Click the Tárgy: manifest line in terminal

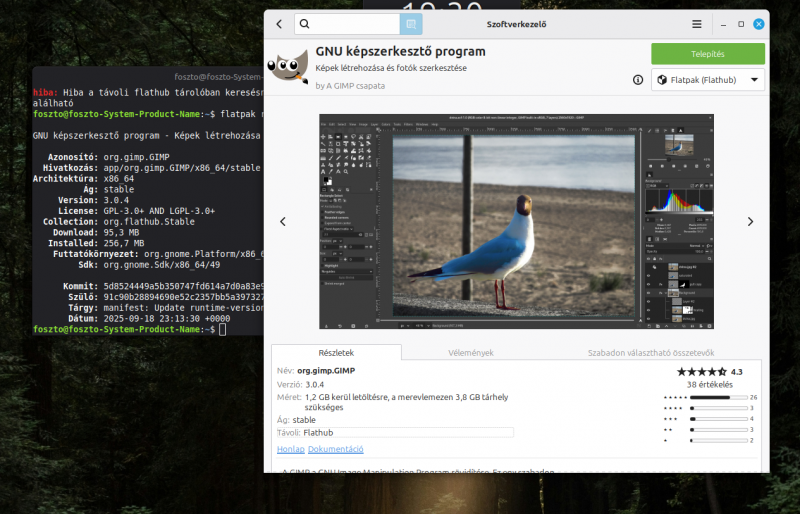(x=166, y=308)
